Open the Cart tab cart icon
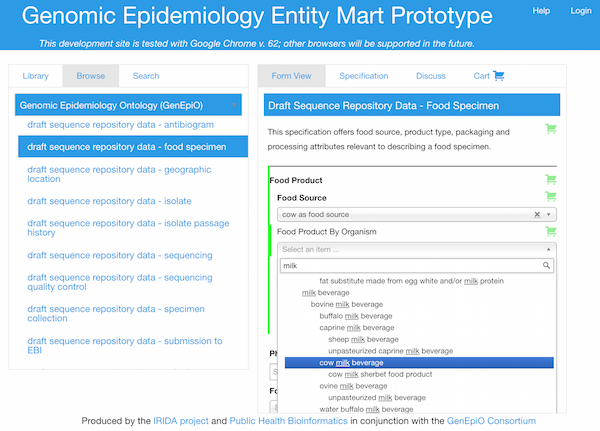 pyautogui.click(x=499, y=76)
